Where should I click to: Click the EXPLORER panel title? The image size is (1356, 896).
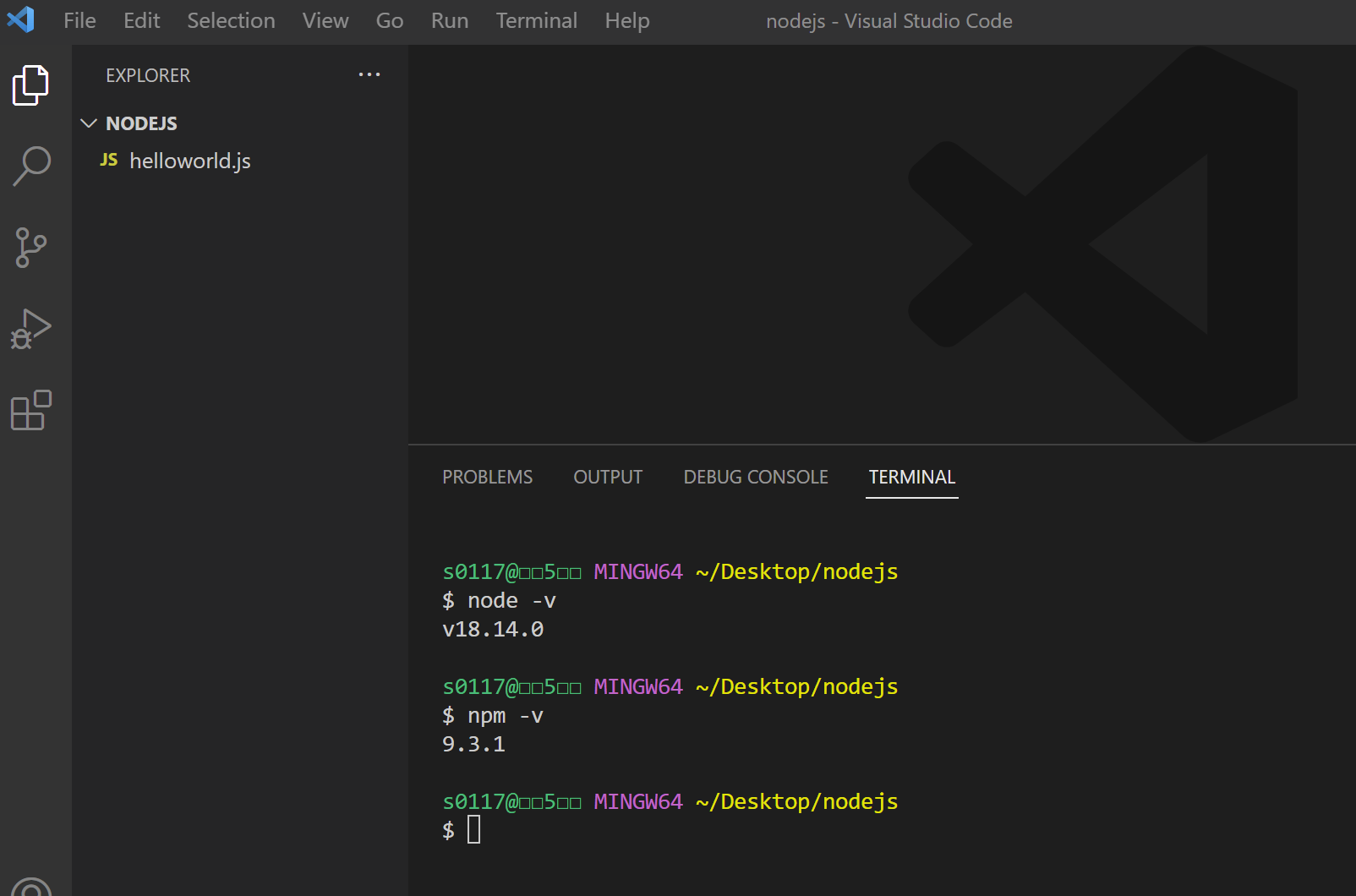pos(148,75)
